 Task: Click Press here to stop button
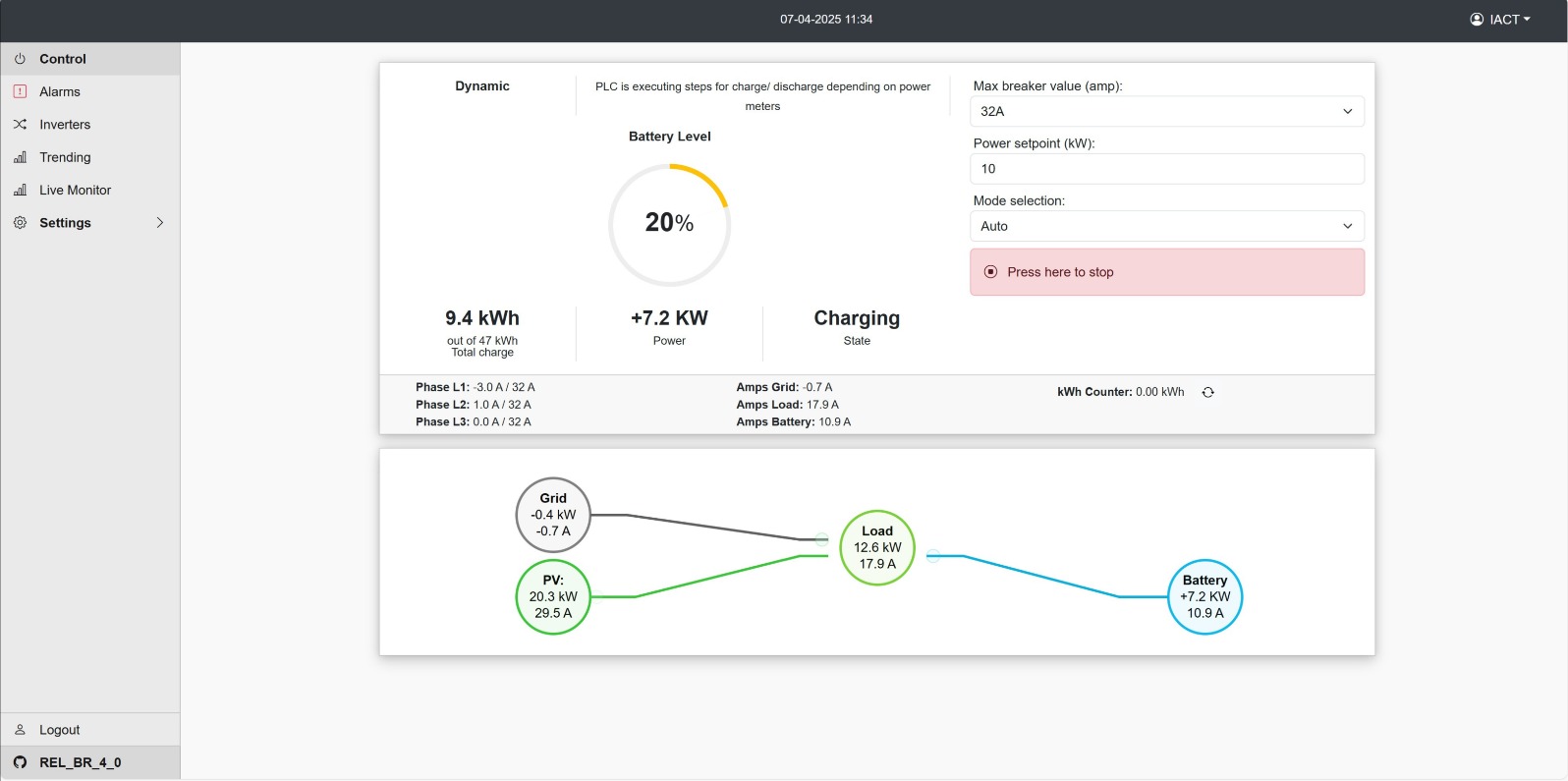pos(1167,272)
